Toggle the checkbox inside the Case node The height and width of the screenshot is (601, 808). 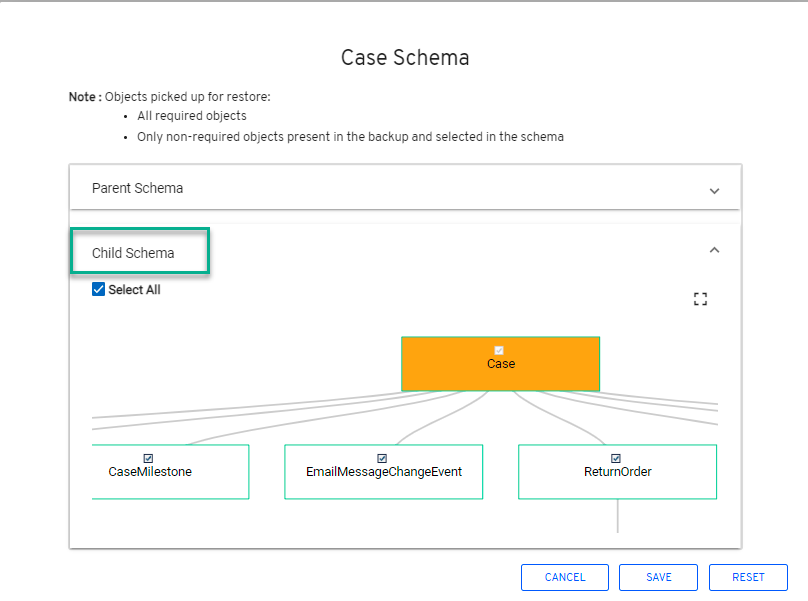[499, 350]
